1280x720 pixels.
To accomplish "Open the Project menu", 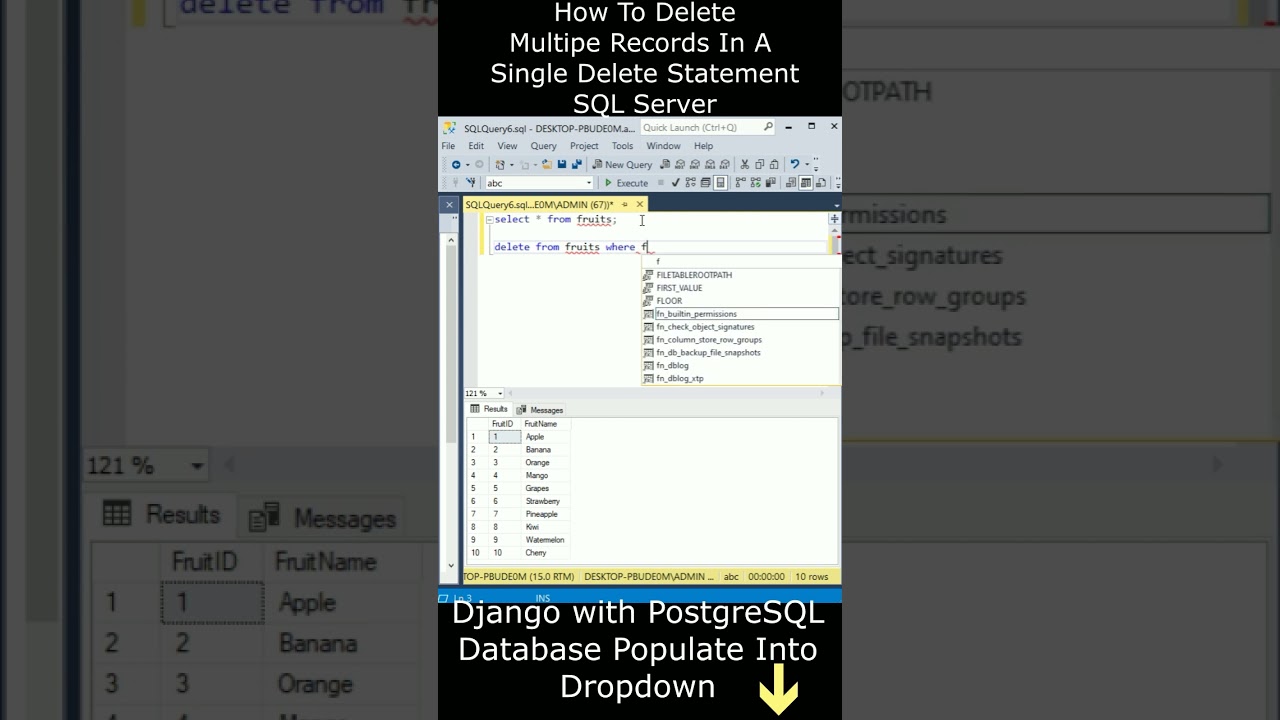I will [584, 146].
